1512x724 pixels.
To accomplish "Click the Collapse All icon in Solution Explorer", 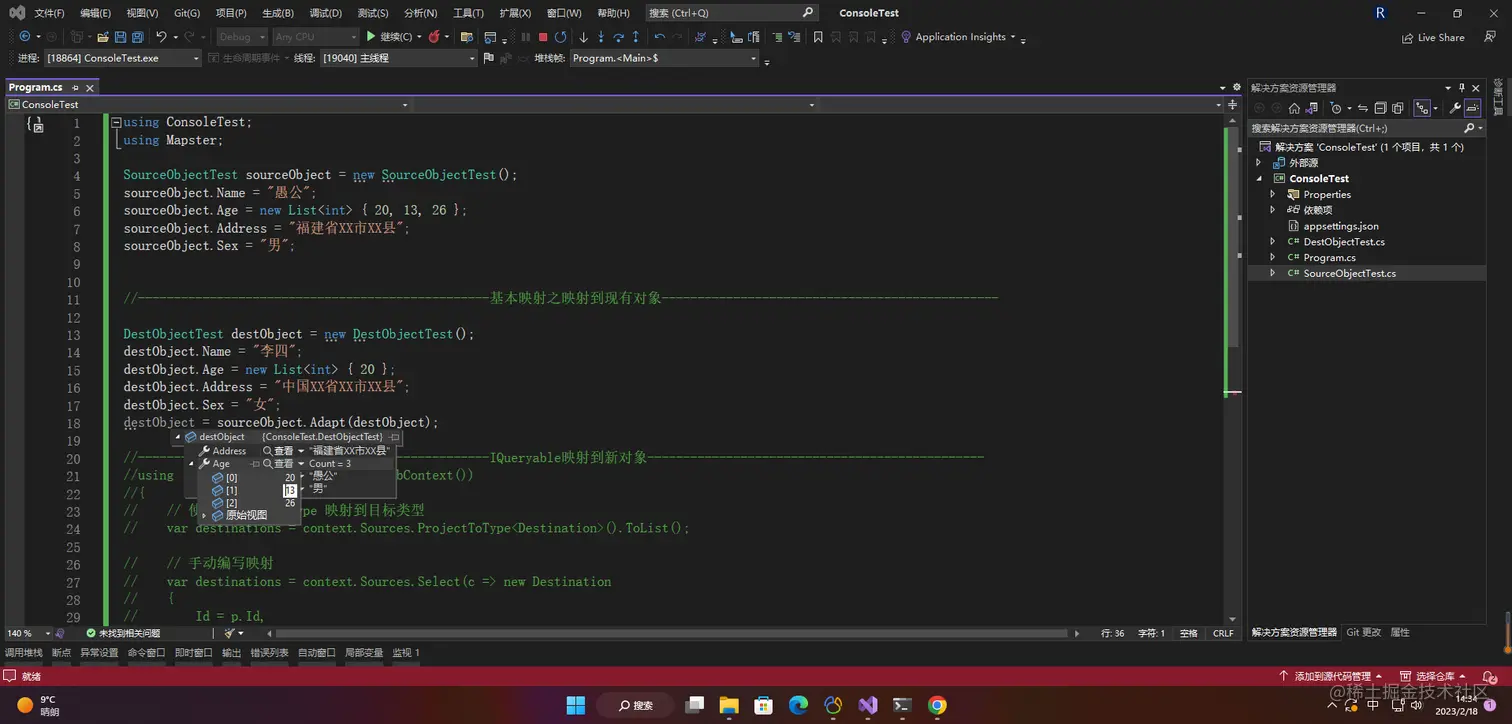I will pyautogui.click(x=1381, y=108).
